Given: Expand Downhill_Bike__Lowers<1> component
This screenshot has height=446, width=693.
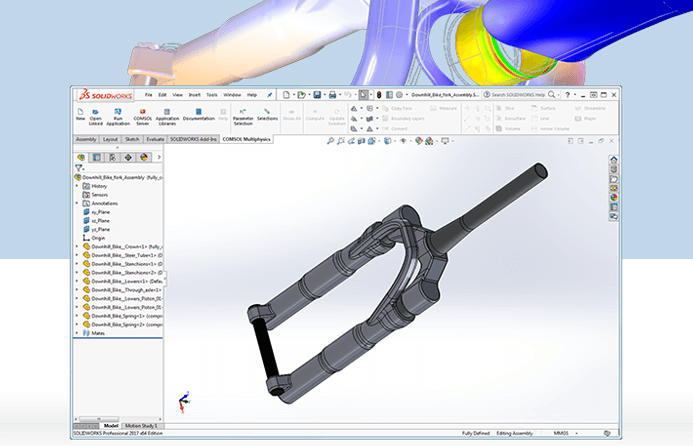Looking at the screenshot, I should tap(77, 281).
